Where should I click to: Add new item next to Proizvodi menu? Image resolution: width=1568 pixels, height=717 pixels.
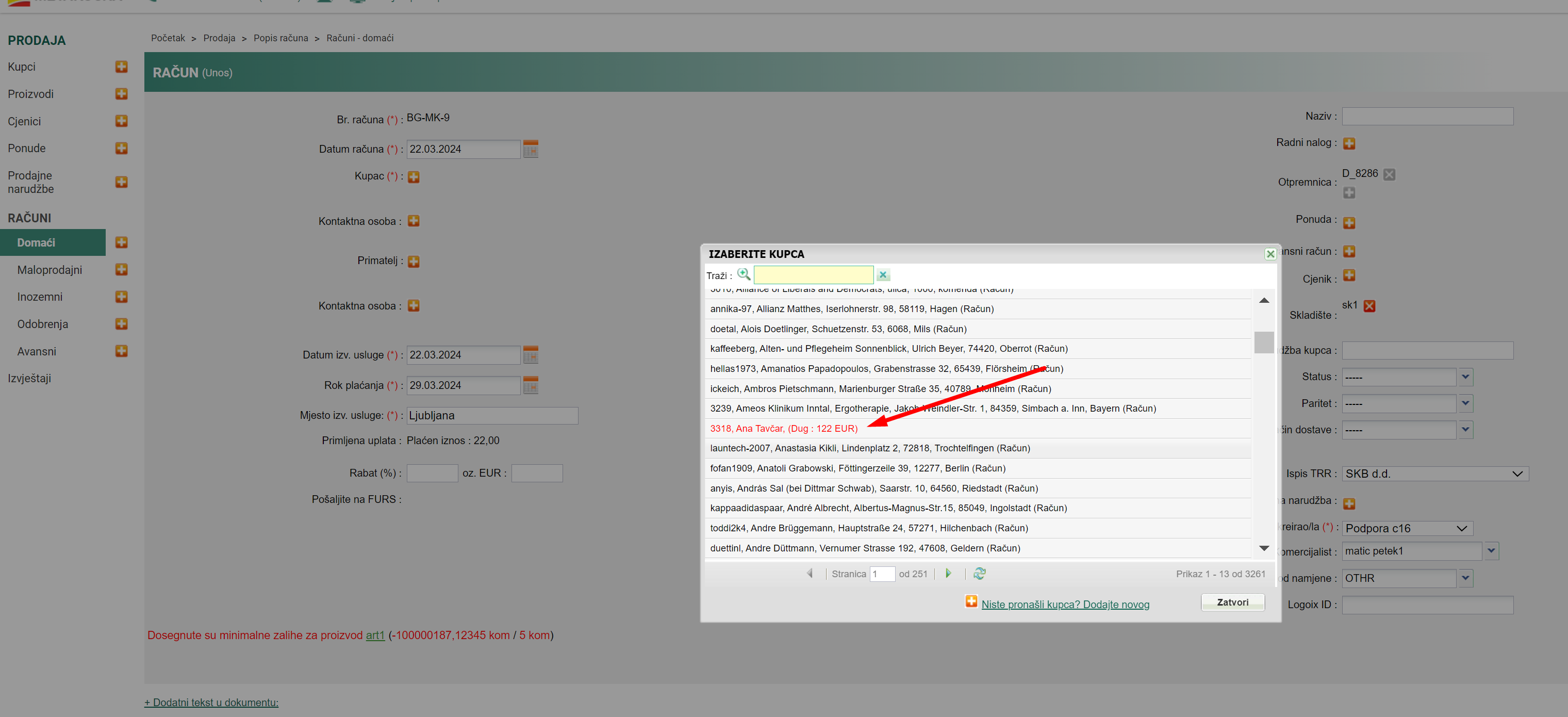[x=121, y=94]
